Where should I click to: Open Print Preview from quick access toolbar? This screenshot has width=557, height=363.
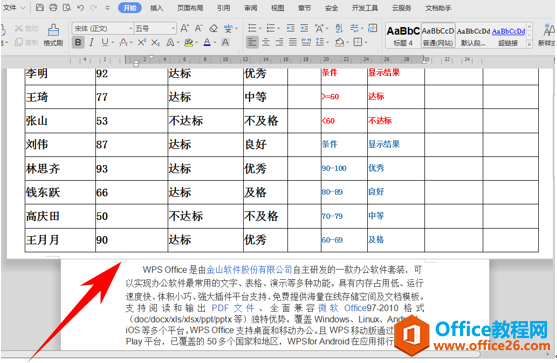point(66,7)
